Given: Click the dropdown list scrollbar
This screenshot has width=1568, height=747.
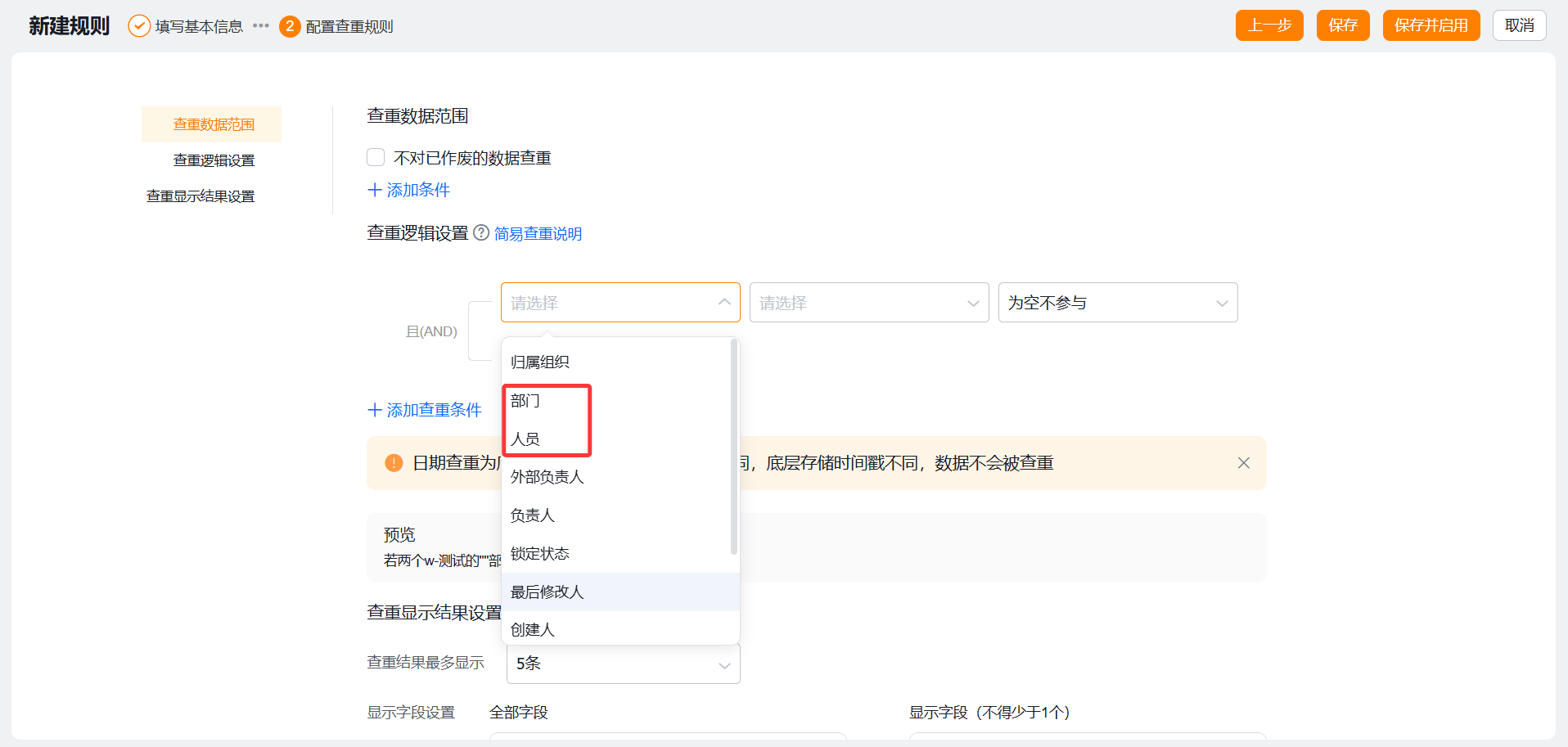Looking at the screenshot, I should (733, 447).
